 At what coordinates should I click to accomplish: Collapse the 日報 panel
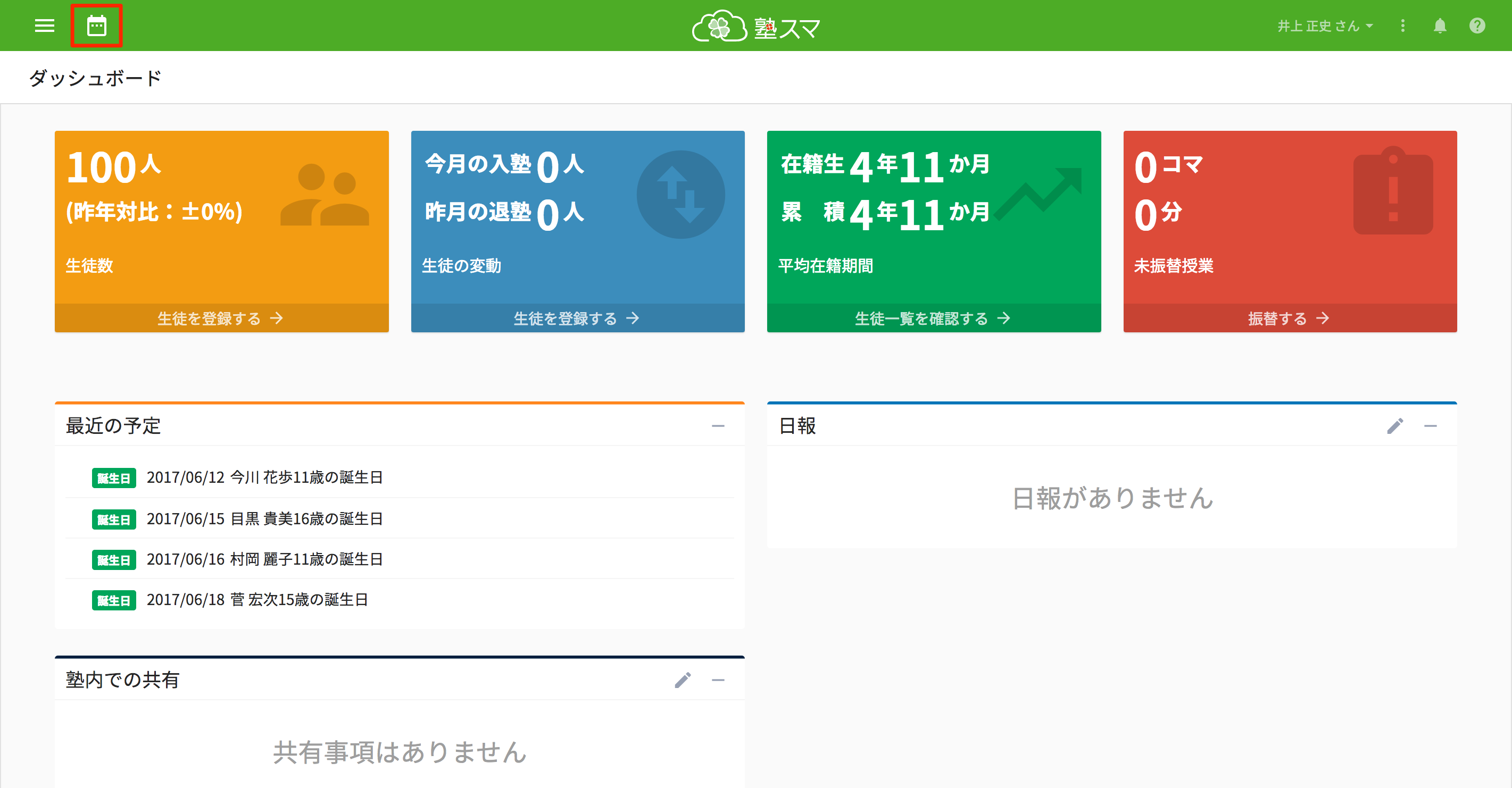[x=1431, y=426]
